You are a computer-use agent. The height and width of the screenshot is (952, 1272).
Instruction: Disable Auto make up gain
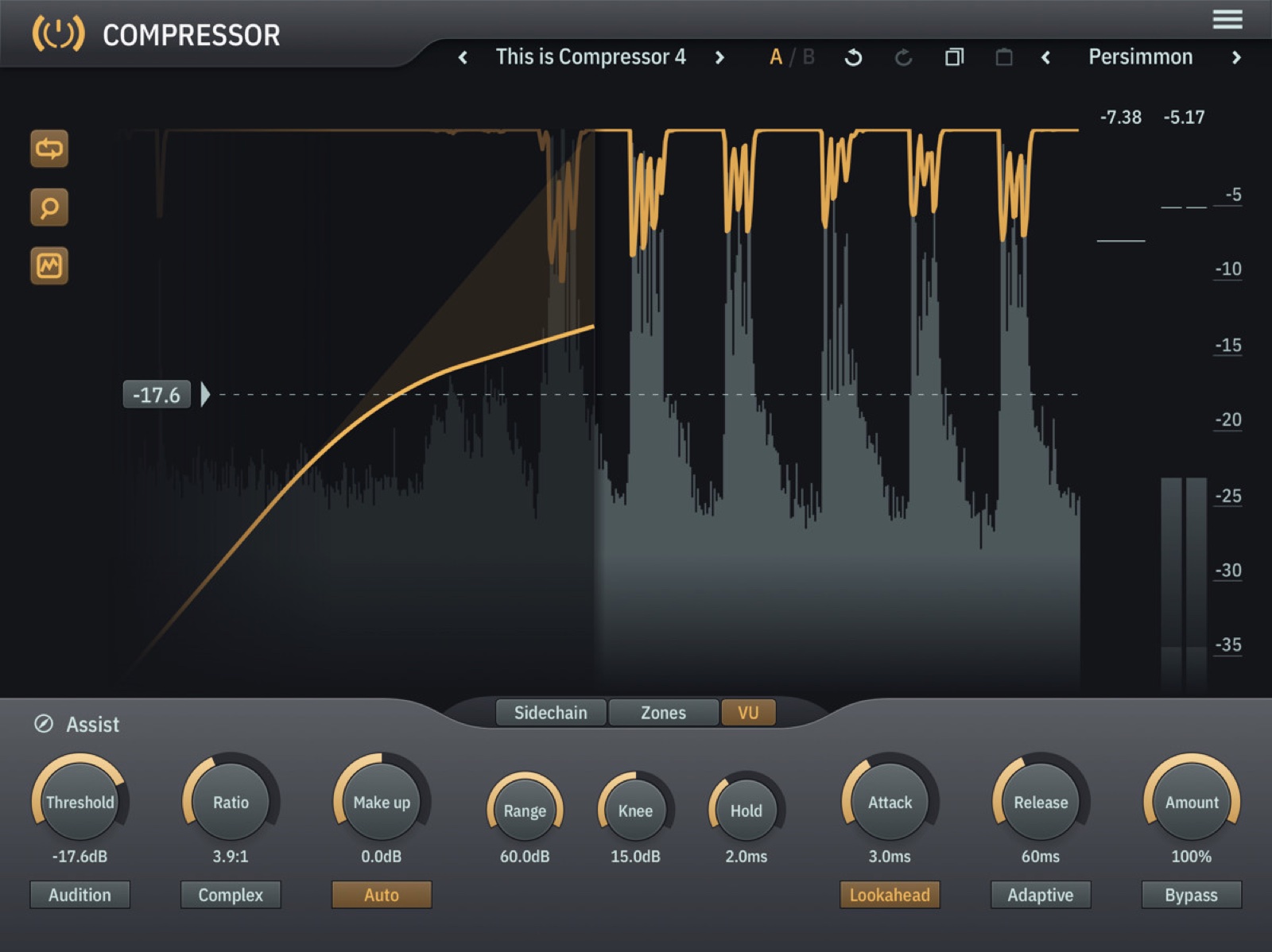click(x=382, y=895)
